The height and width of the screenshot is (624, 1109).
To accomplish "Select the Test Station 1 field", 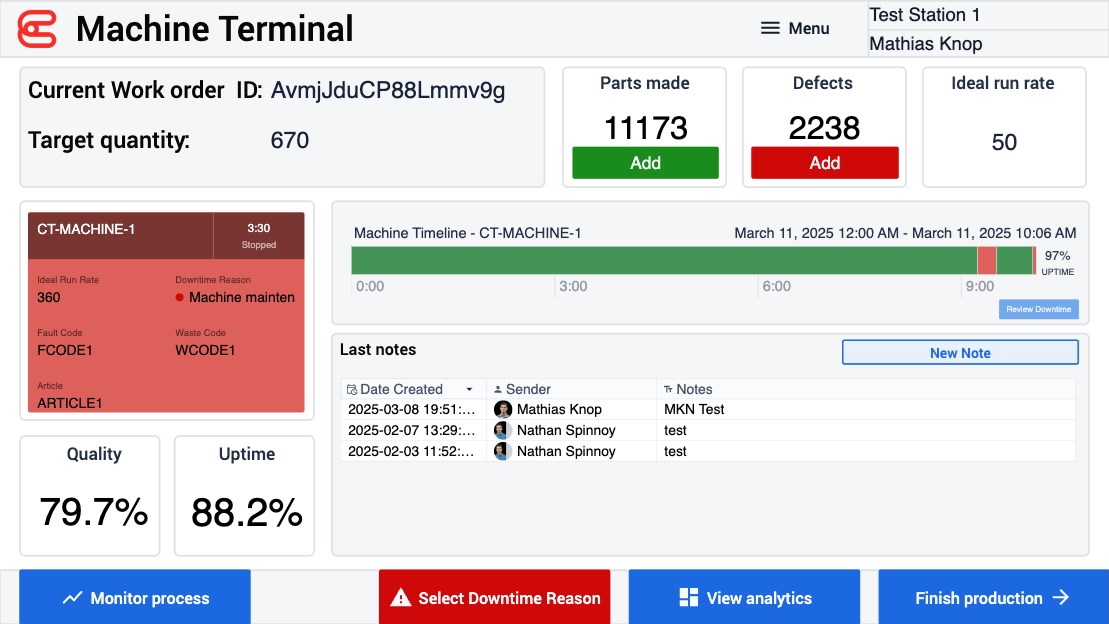I will (986, 15).
